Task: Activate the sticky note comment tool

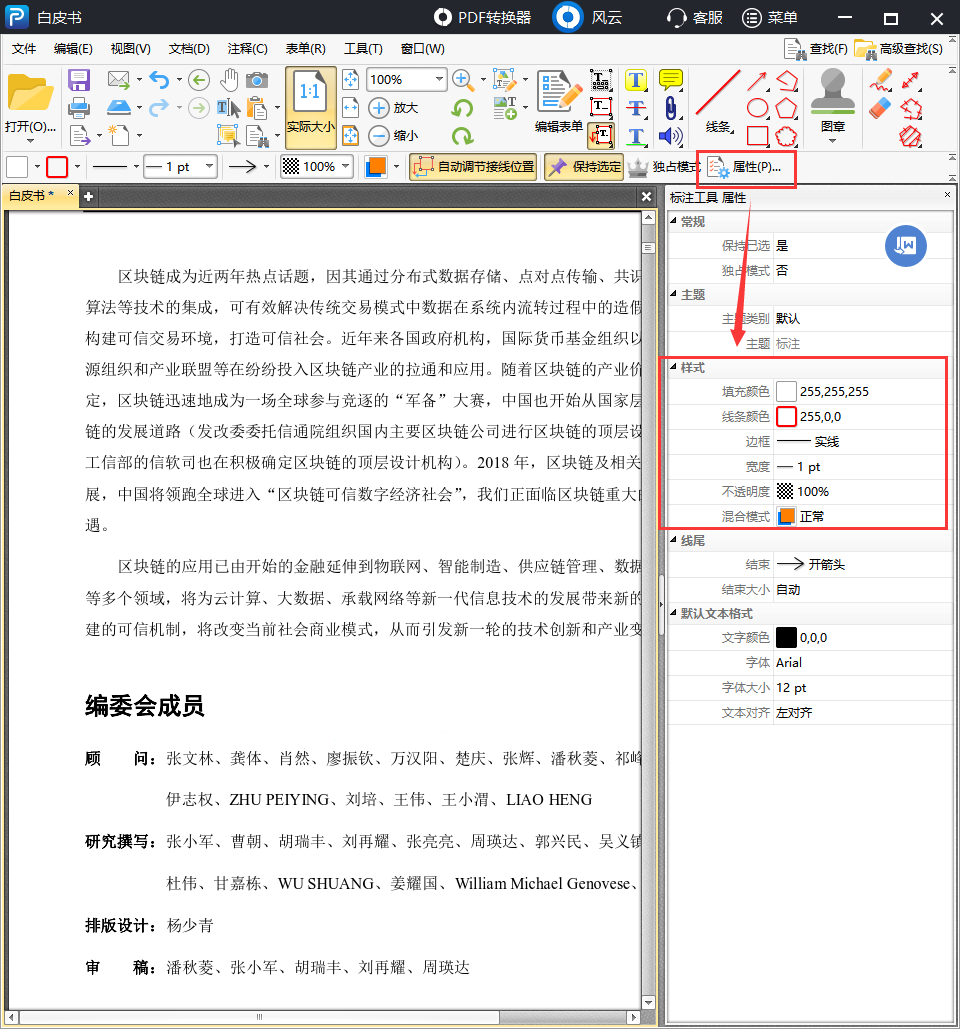Action: pos(670,79)
